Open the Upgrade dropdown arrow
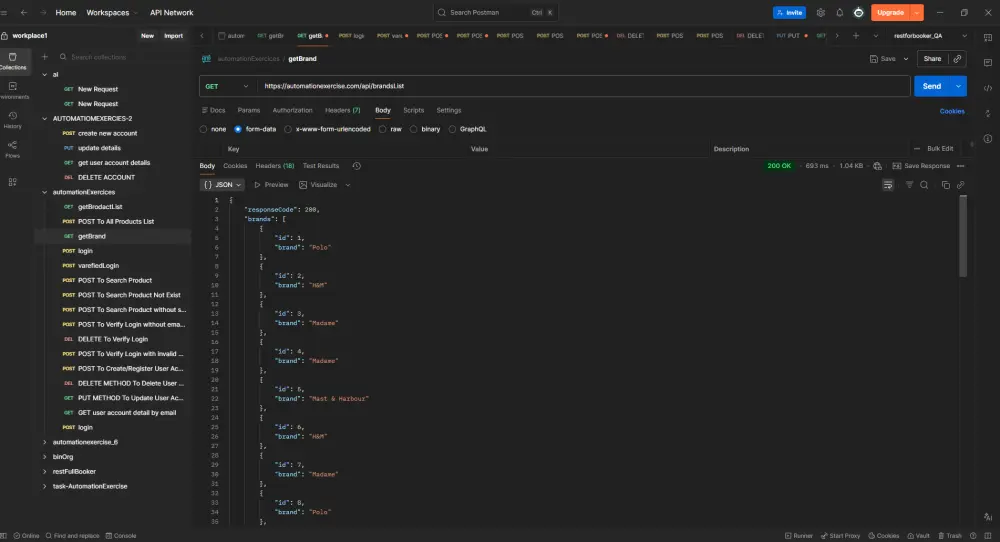This screenshot has height=542, width=1000. click(x=916, y=13)
